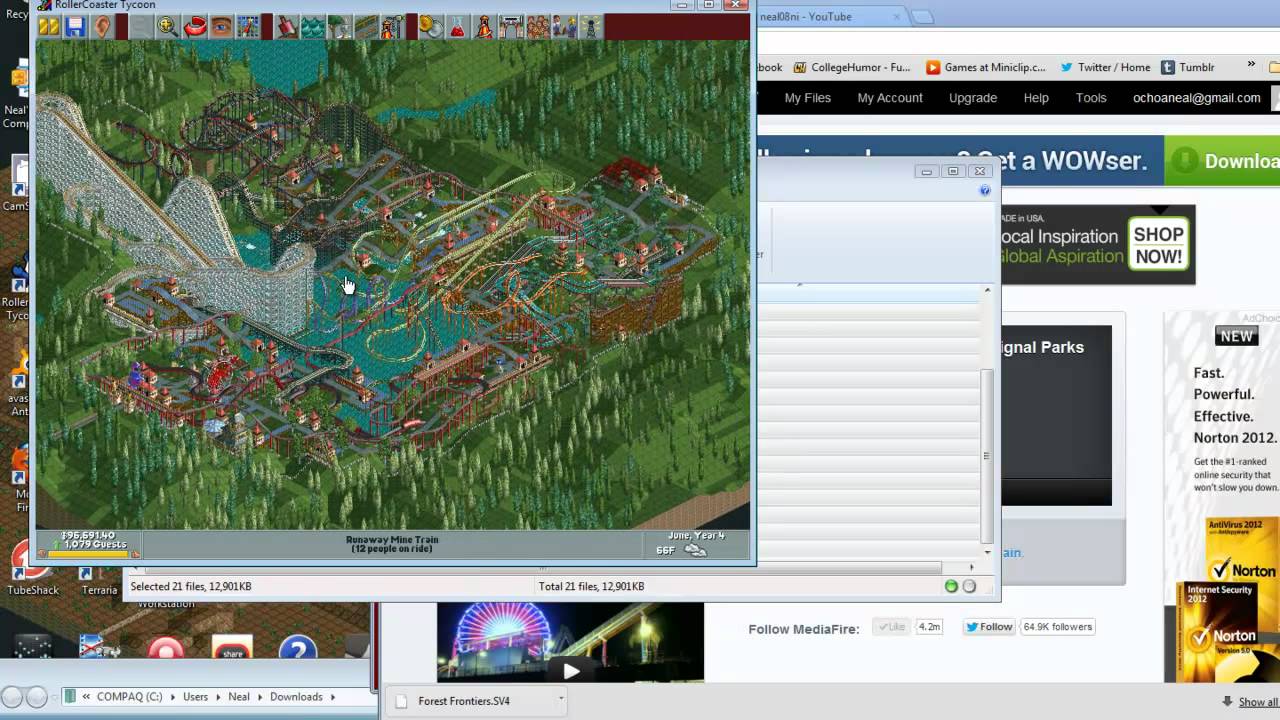Open Games at Miniclip bookmark
This screenshot has width=1280, height=720.
(986, 67)
